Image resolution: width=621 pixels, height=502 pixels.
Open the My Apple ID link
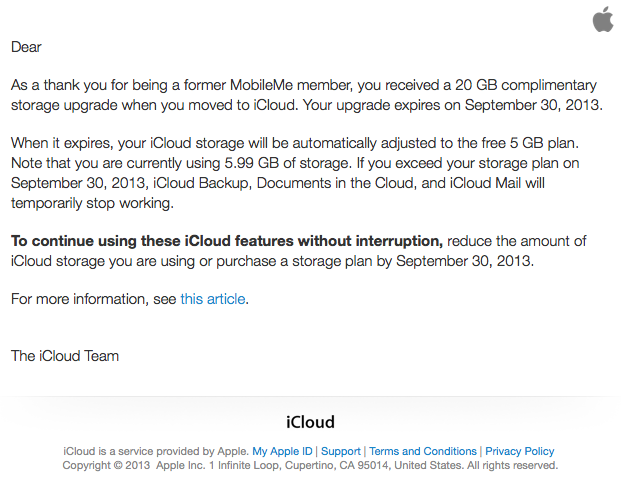tap(282, 452)
